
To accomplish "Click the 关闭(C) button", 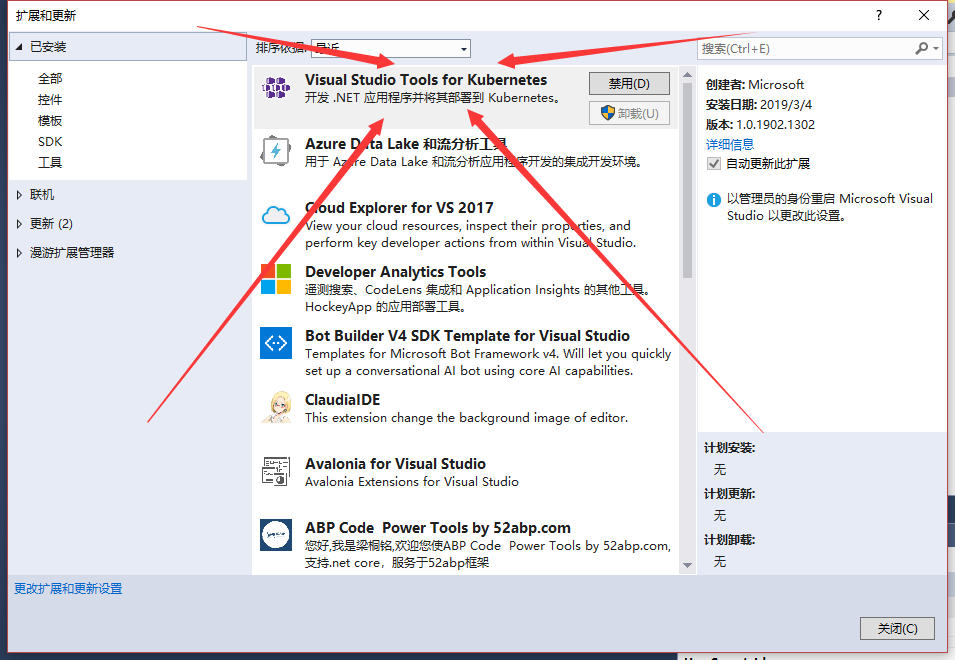I will point(897,628).
